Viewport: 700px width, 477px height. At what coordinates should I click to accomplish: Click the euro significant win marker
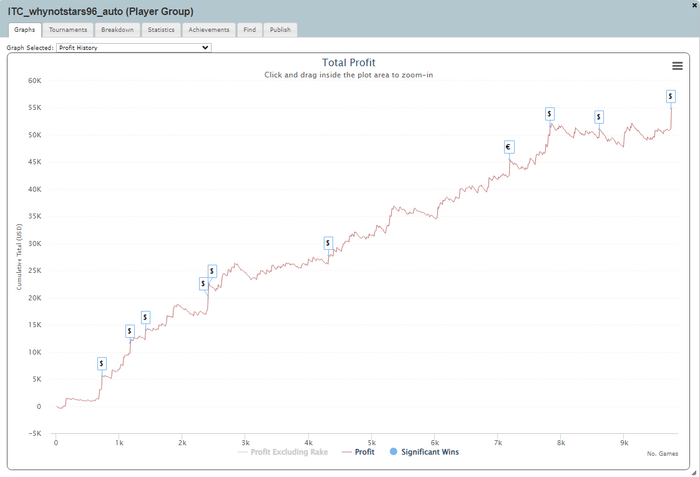(508, 147)
